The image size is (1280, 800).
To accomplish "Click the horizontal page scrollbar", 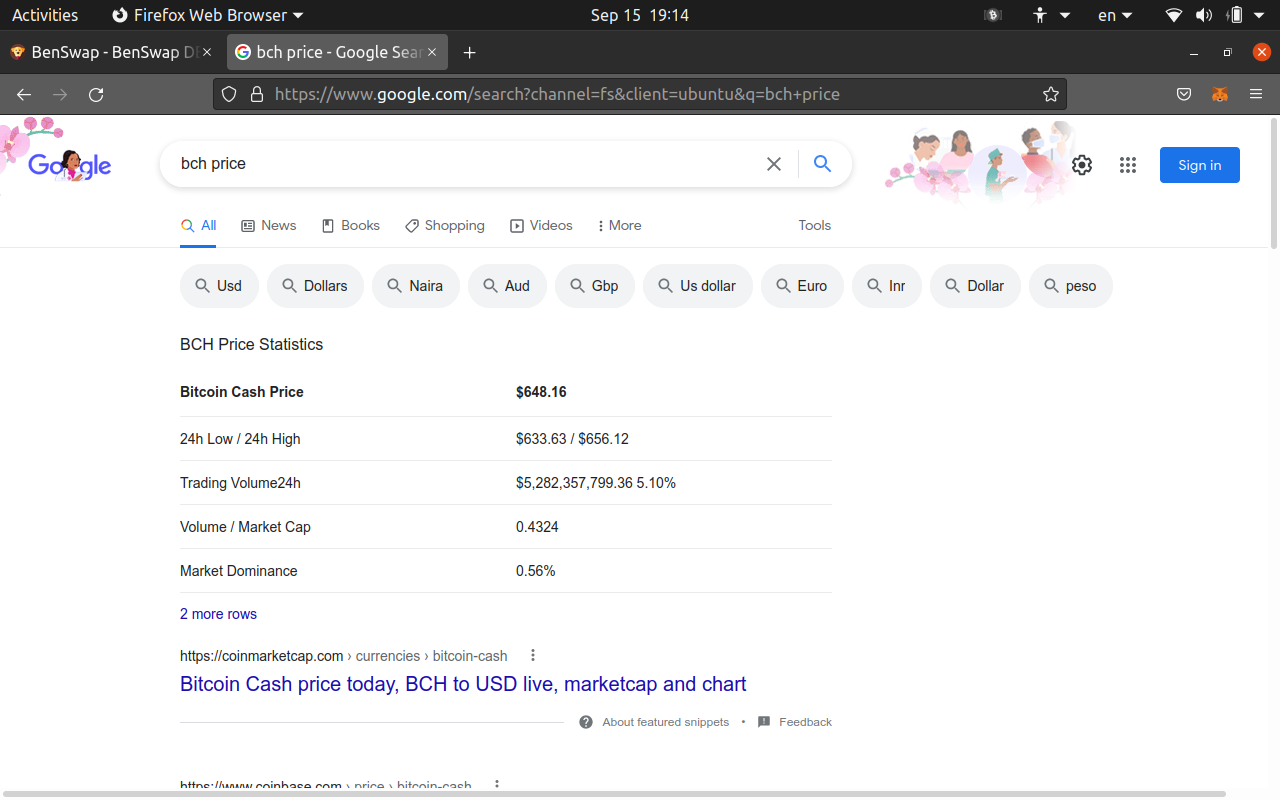I will click(613, 794).
